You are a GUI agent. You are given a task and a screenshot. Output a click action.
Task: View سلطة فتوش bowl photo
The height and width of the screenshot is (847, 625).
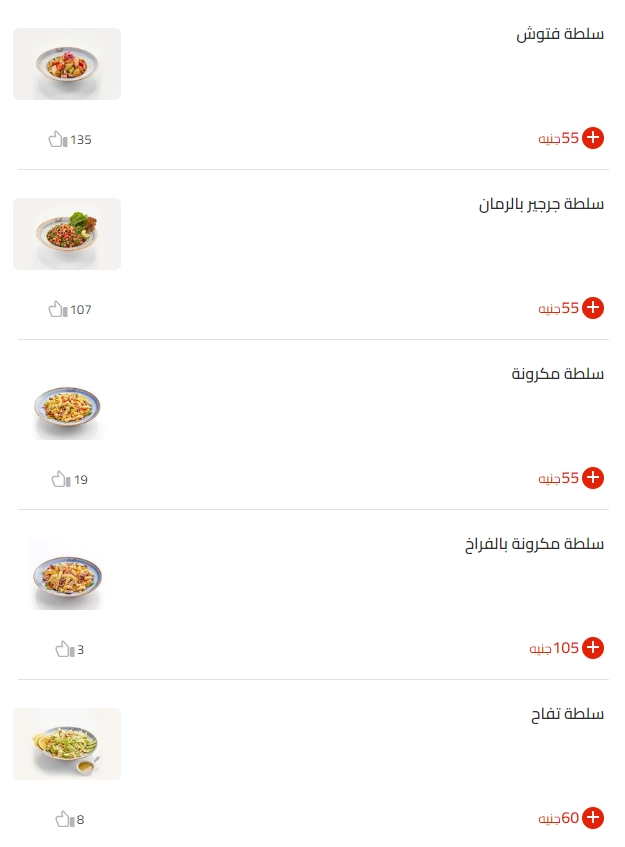[67, 64]
